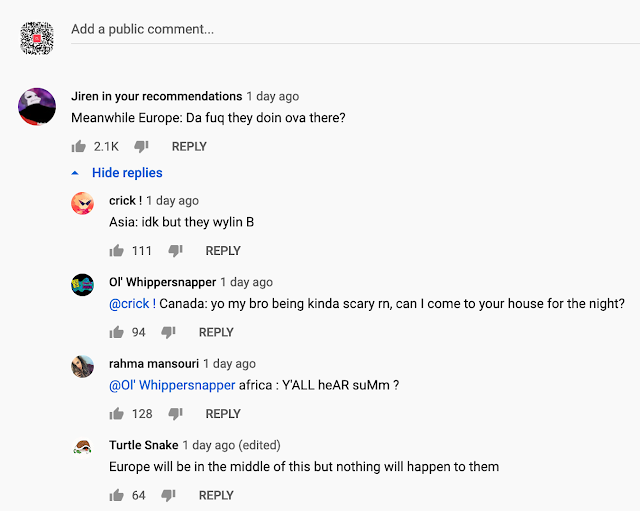Dislike the Jiren in your recommendations comment

click(141, 147)
